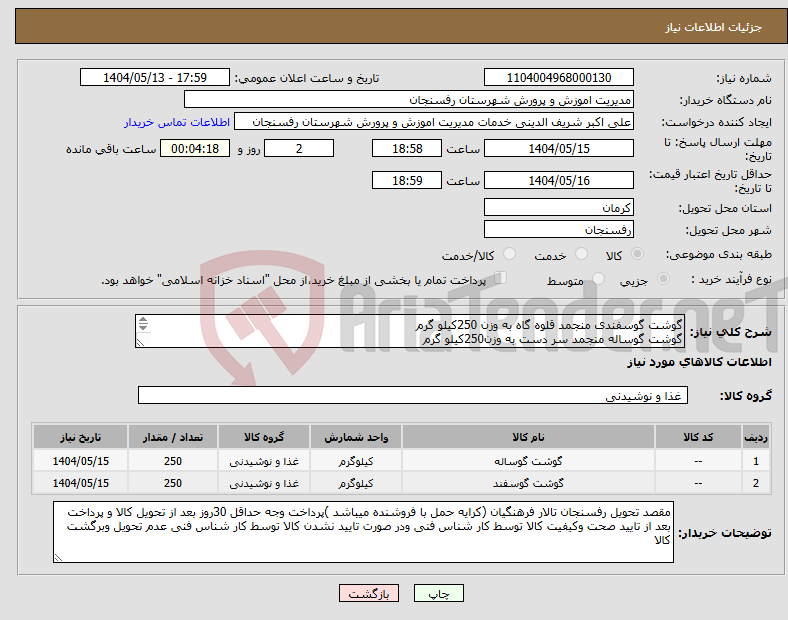
Task: Click the چاپ print button
Action: [438, 593]
